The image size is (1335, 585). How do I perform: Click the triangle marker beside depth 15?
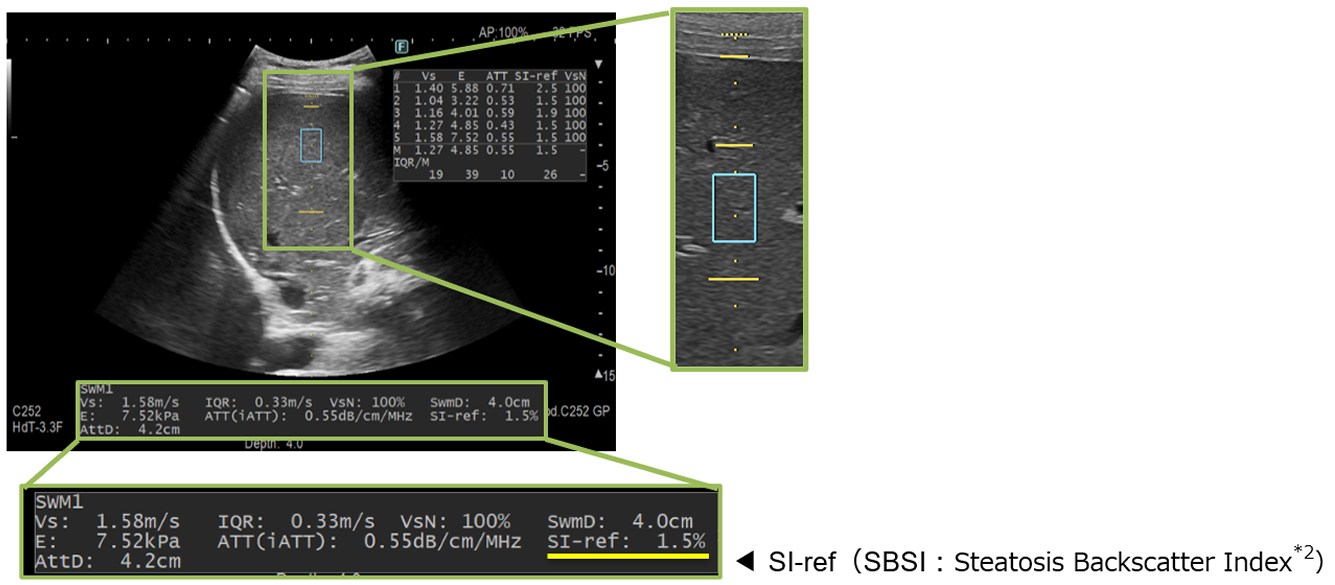click(598, 375)
